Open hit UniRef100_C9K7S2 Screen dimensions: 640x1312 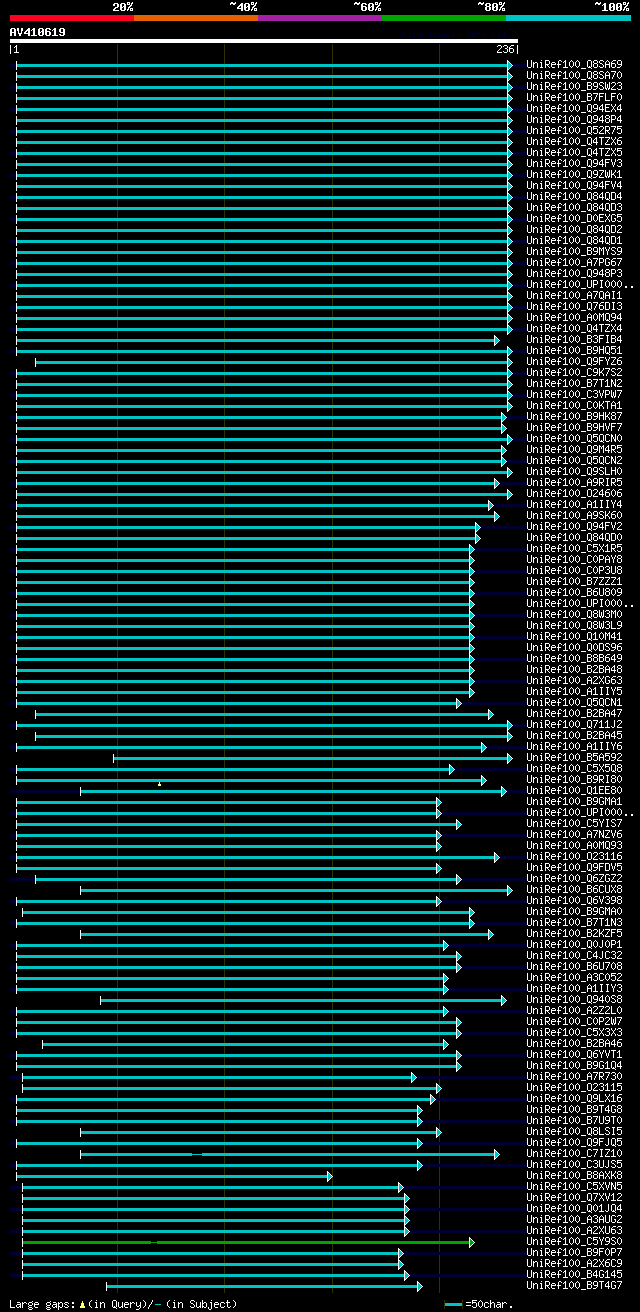[x=574, y=372]
